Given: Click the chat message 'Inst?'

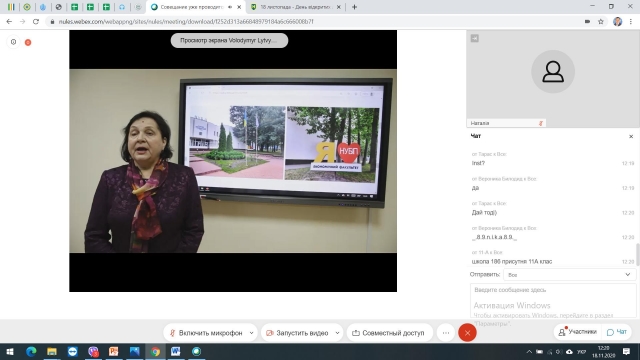Looking at the screenshot, I should coord(478,163).
